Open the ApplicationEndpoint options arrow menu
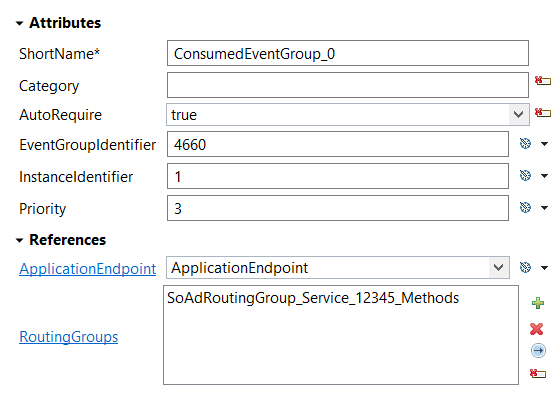The width and height of the screenshot is (560, 399). pos(544,268)
